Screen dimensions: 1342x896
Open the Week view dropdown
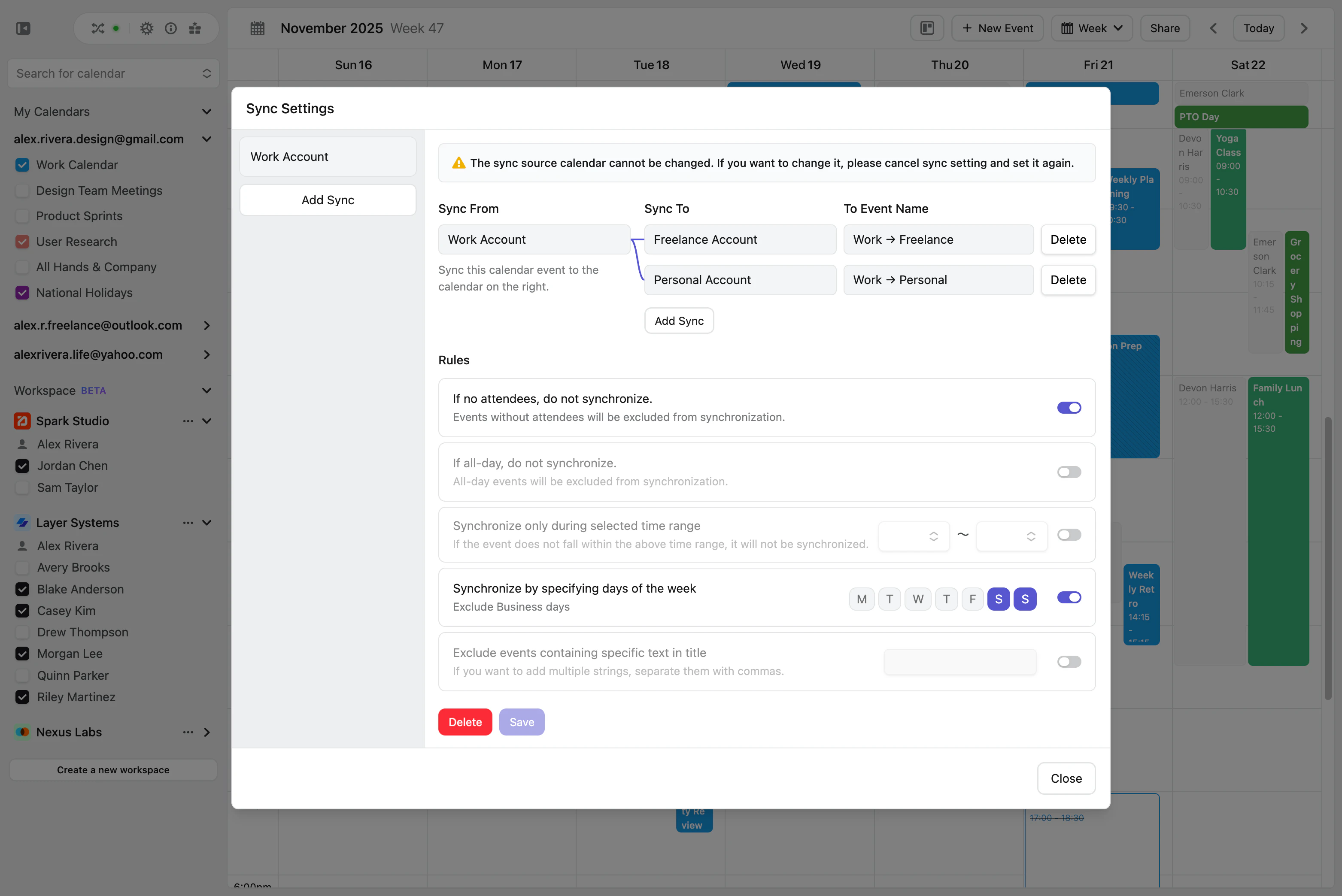coord(1091,28)
